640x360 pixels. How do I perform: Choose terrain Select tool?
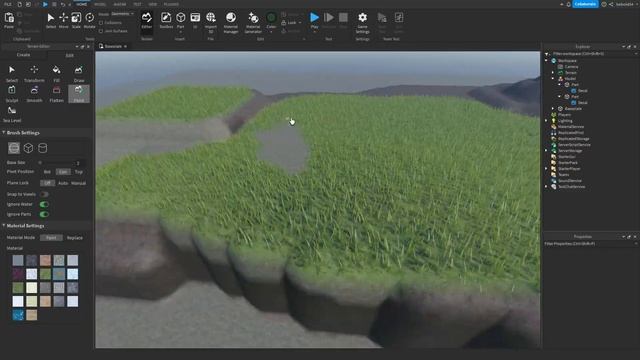coord(12,73)
